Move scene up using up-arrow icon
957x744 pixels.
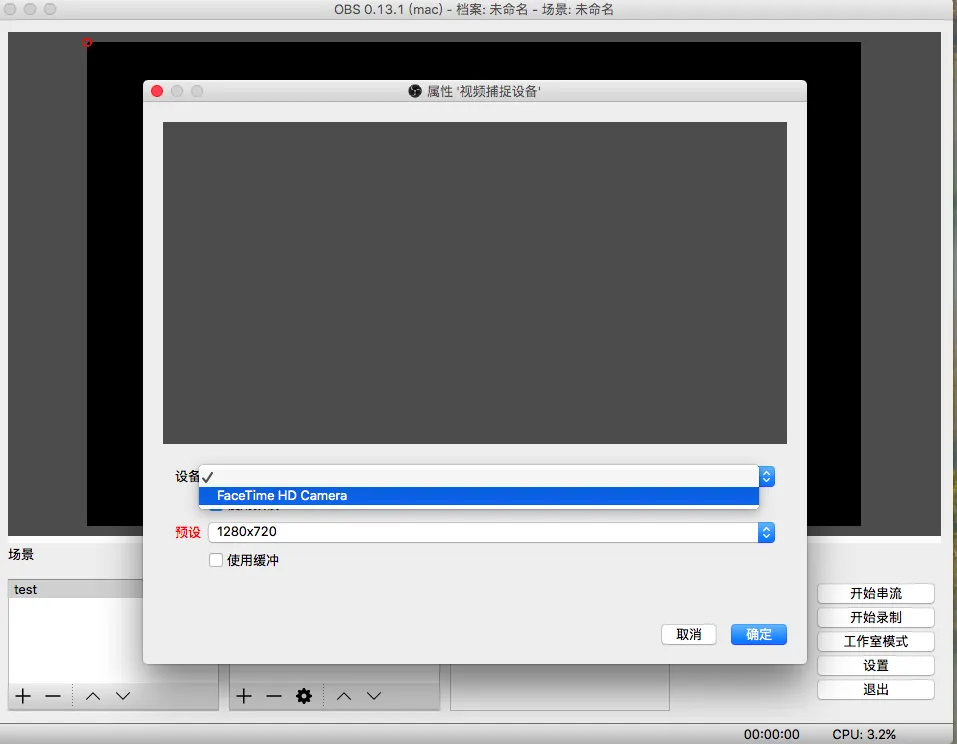(x=92, y=696)
